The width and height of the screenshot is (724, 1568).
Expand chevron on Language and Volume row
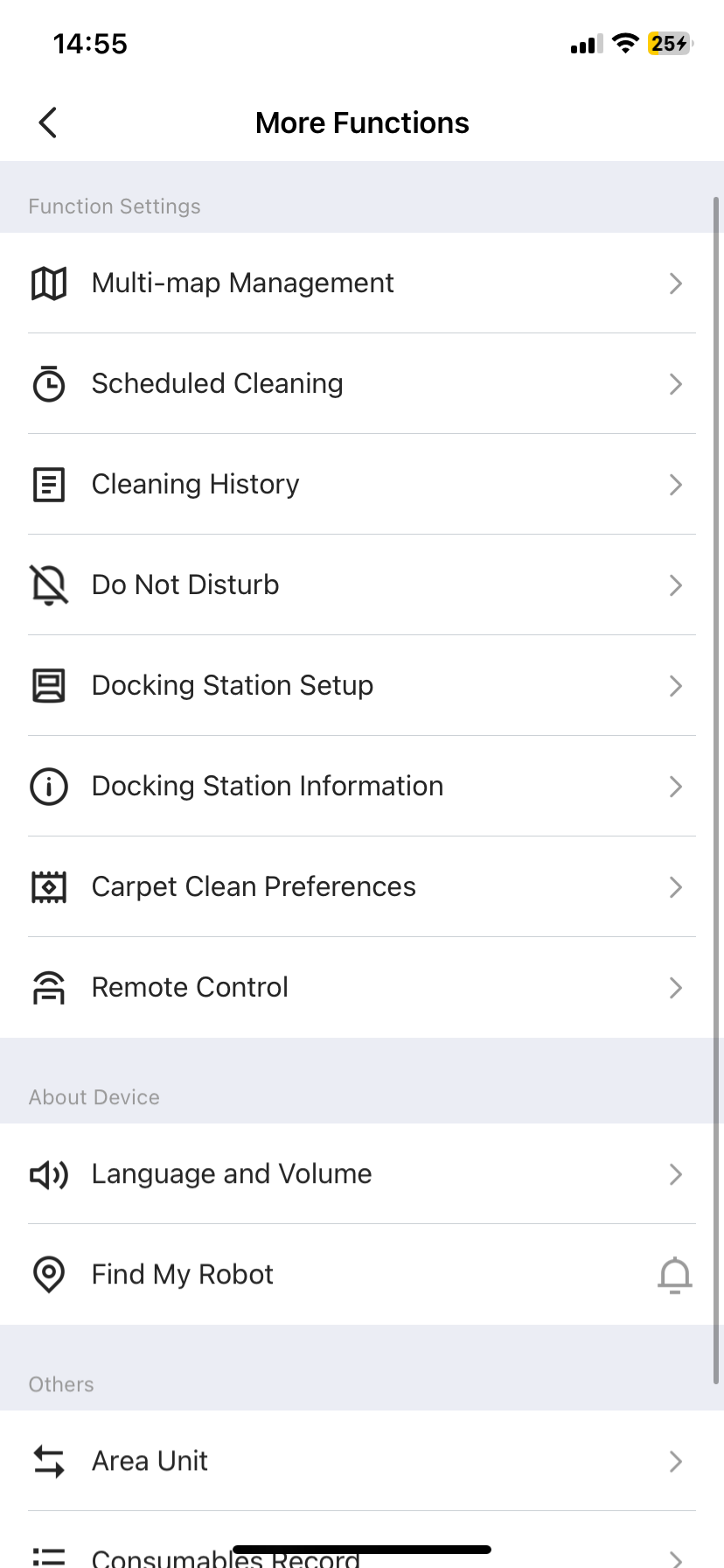[x=675, y=1174]
